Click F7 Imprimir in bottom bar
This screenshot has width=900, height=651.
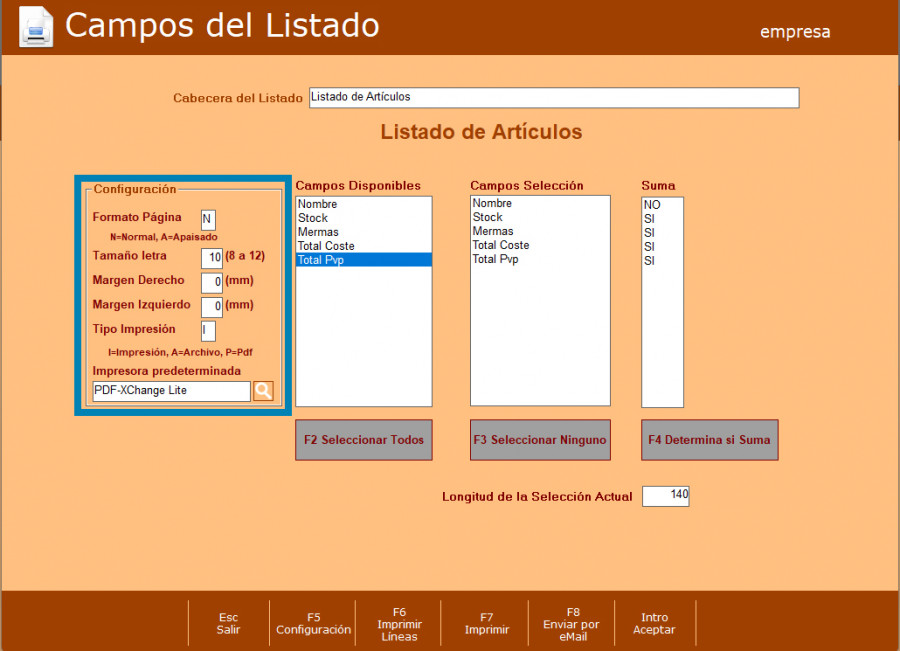point(486,624)
